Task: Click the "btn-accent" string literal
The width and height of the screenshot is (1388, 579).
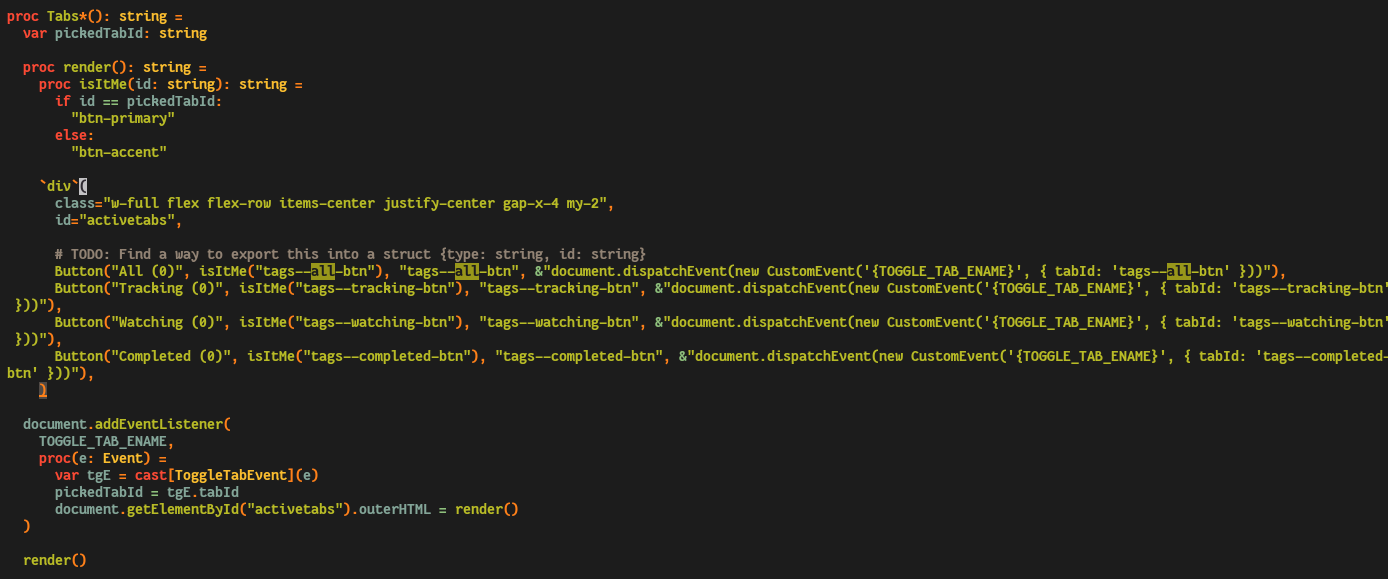Action: (119, 152)
